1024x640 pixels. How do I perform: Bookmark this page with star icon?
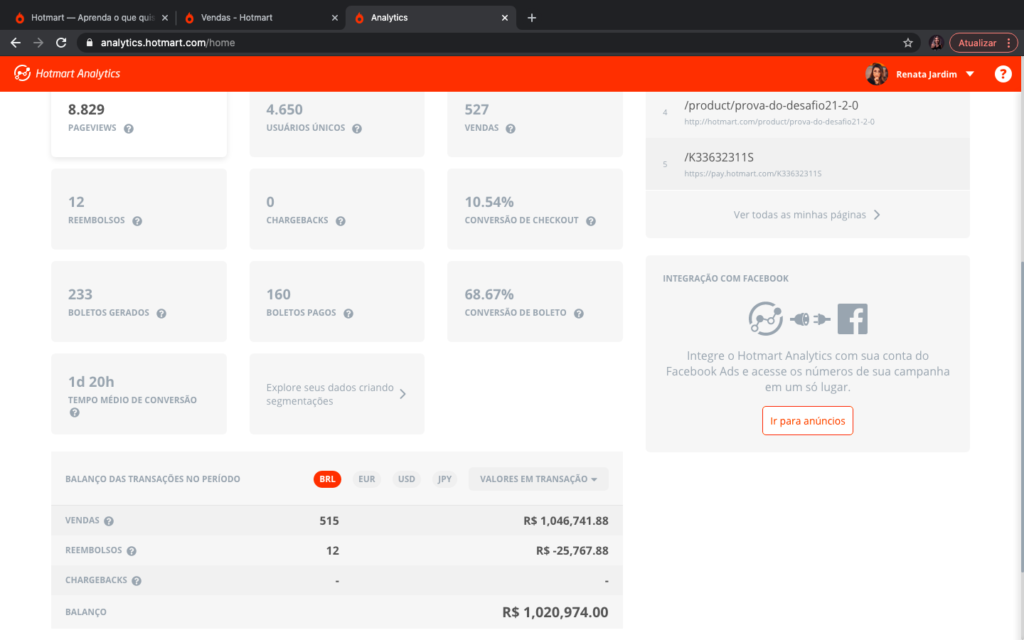point(908,42)
